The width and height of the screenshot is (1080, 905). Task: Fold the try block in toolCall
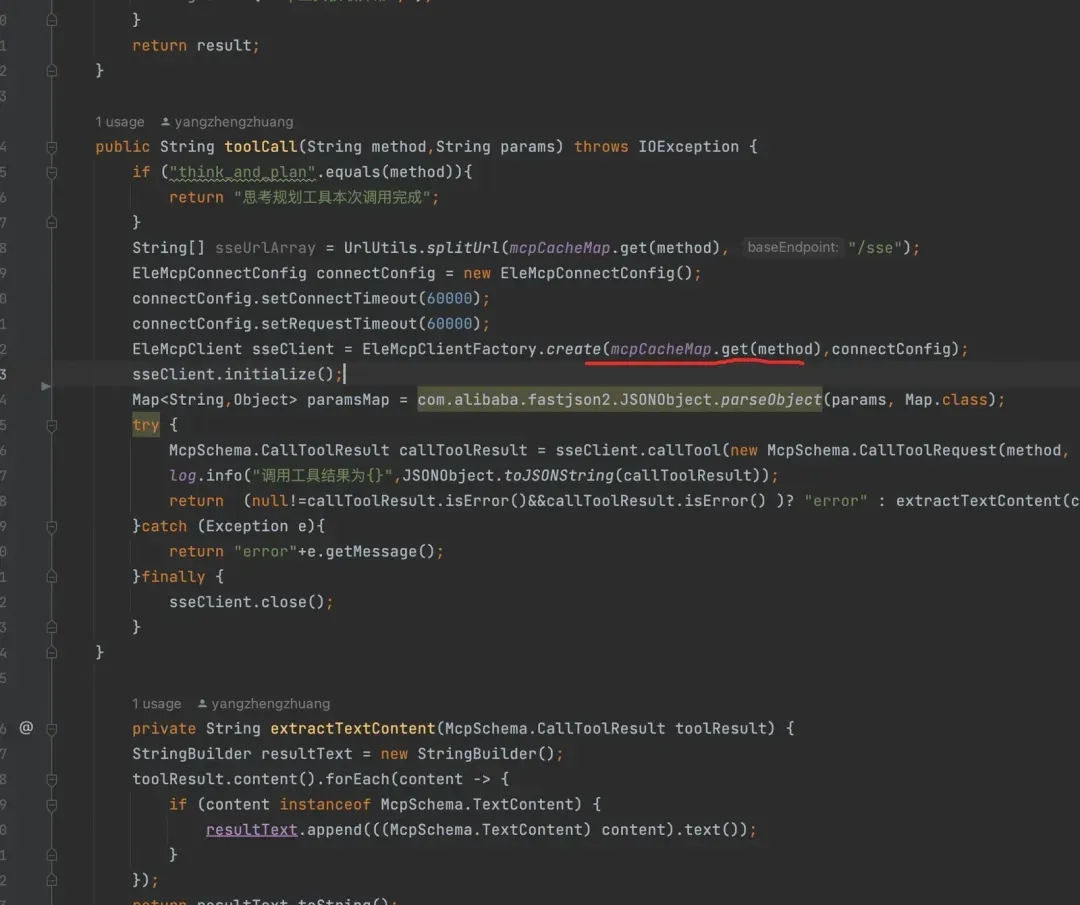pos(52,426)
